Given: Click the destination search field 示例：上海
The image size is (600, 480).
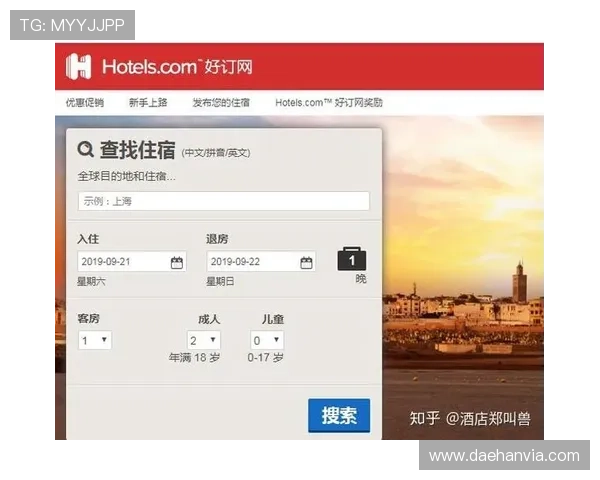Looking at the screenshot, I should point(223,201).
